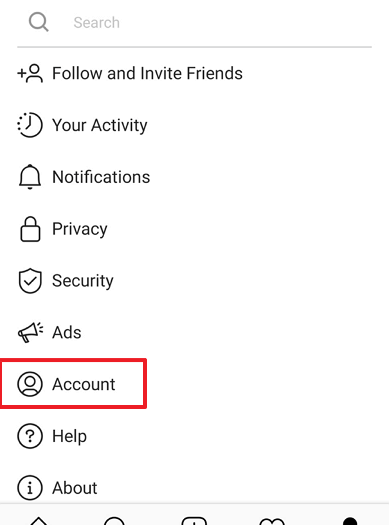Tap the question mark Help icon
This screenshot has height=525, width=389.
(30, 436)
